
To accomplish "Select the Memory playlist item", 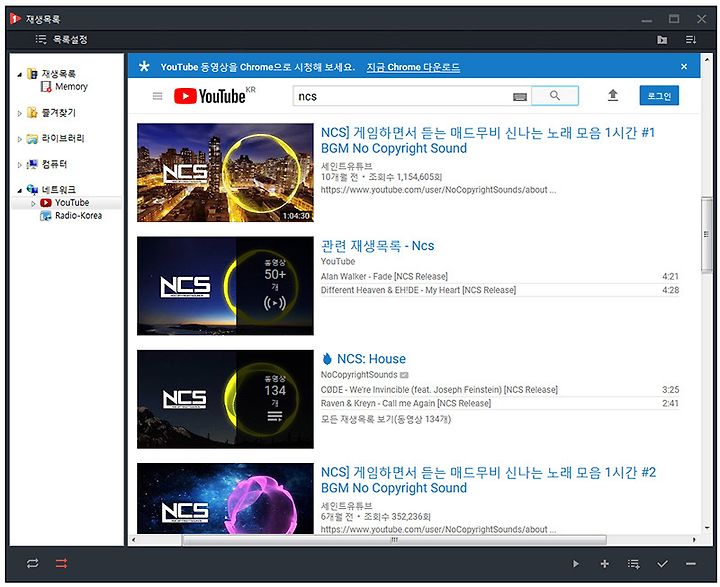I will pos(64,86).
